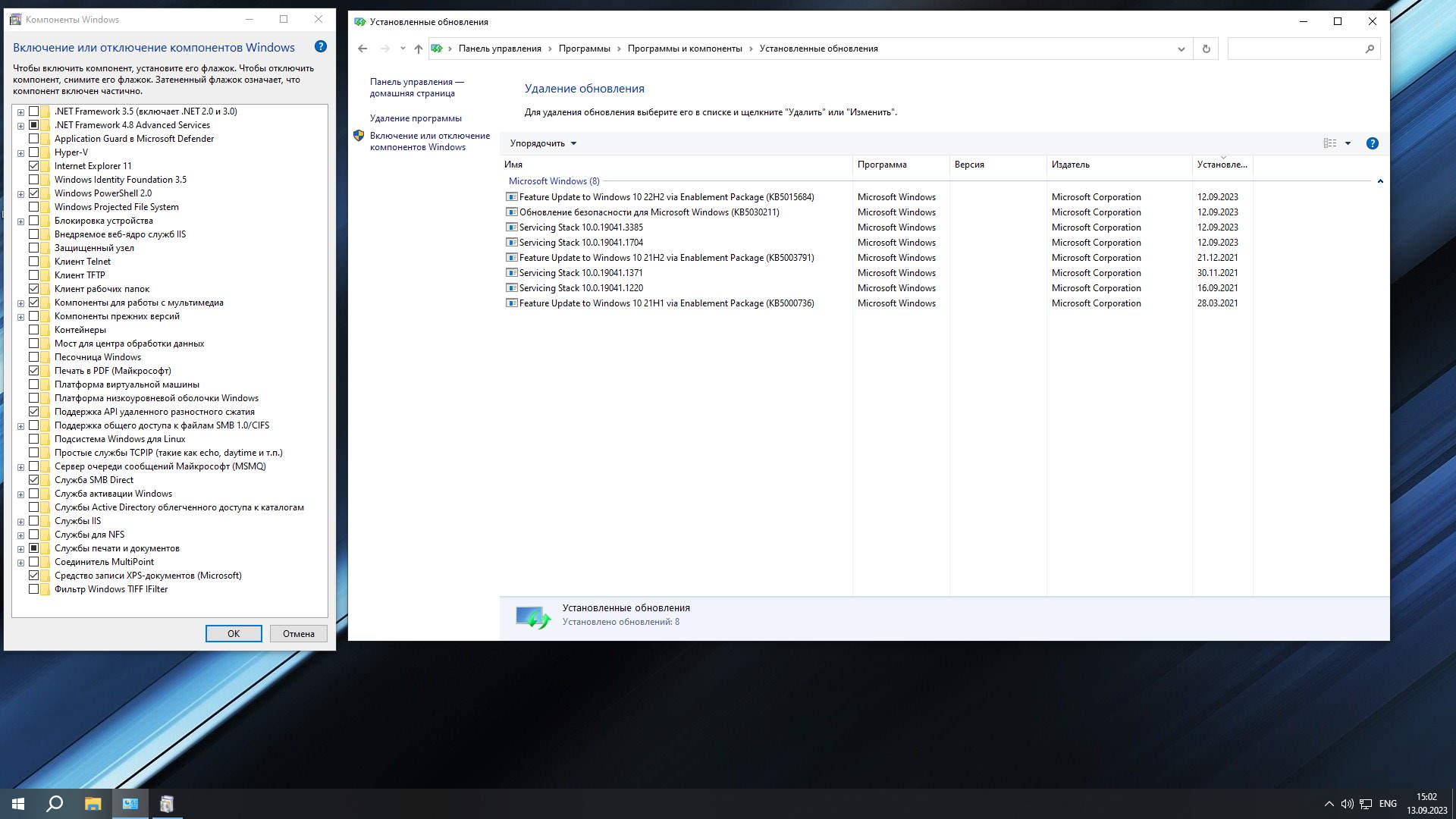Viewport: 1456px width, 819px height.
Task: Open File Explorer from the taskbar
Action: 93,804
